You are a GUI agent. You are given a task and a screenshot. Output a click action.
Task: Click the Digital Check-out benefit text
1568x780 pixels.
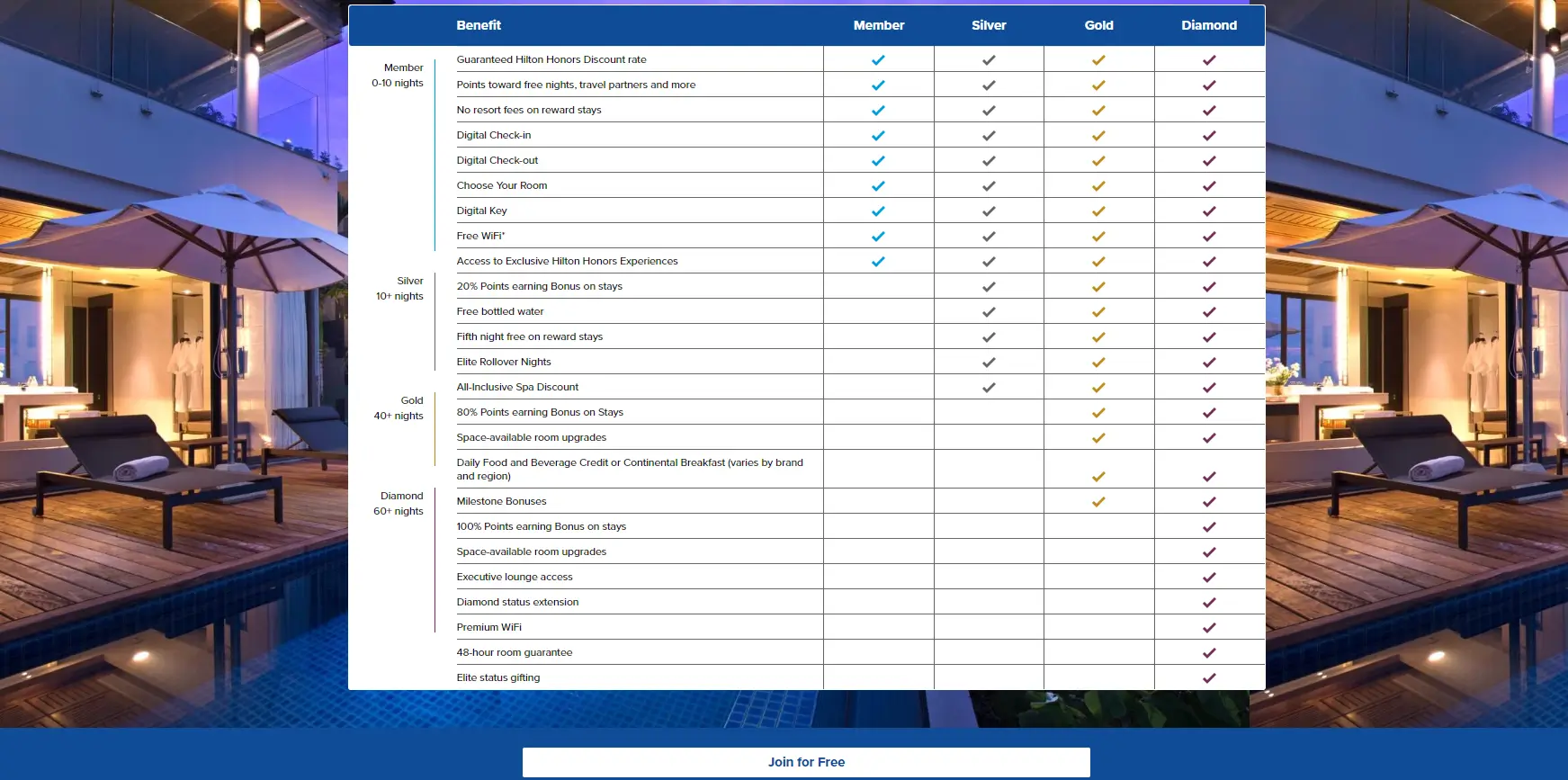click(x=497, y=160)
